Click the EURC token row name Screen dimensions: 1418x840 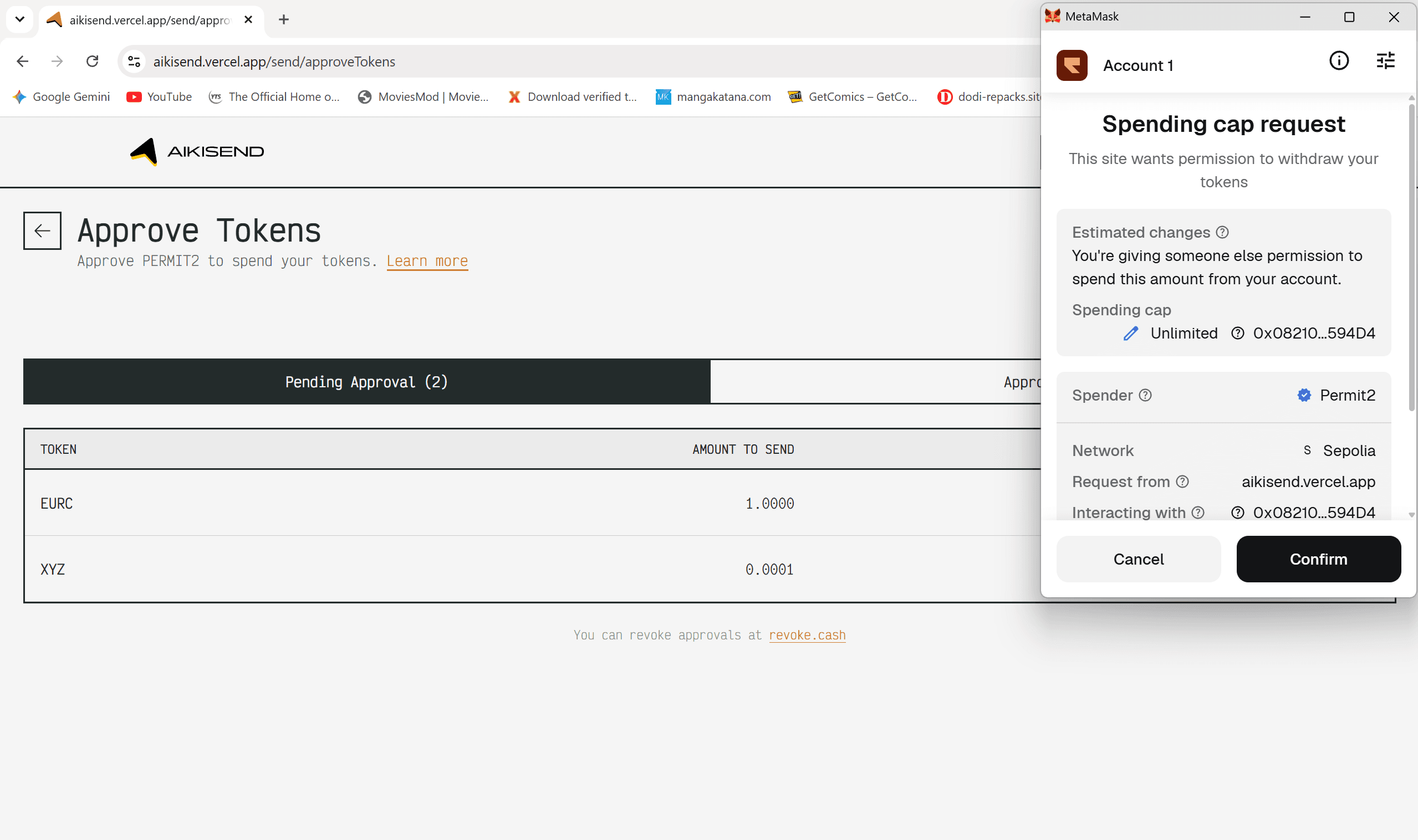(57, 503)
